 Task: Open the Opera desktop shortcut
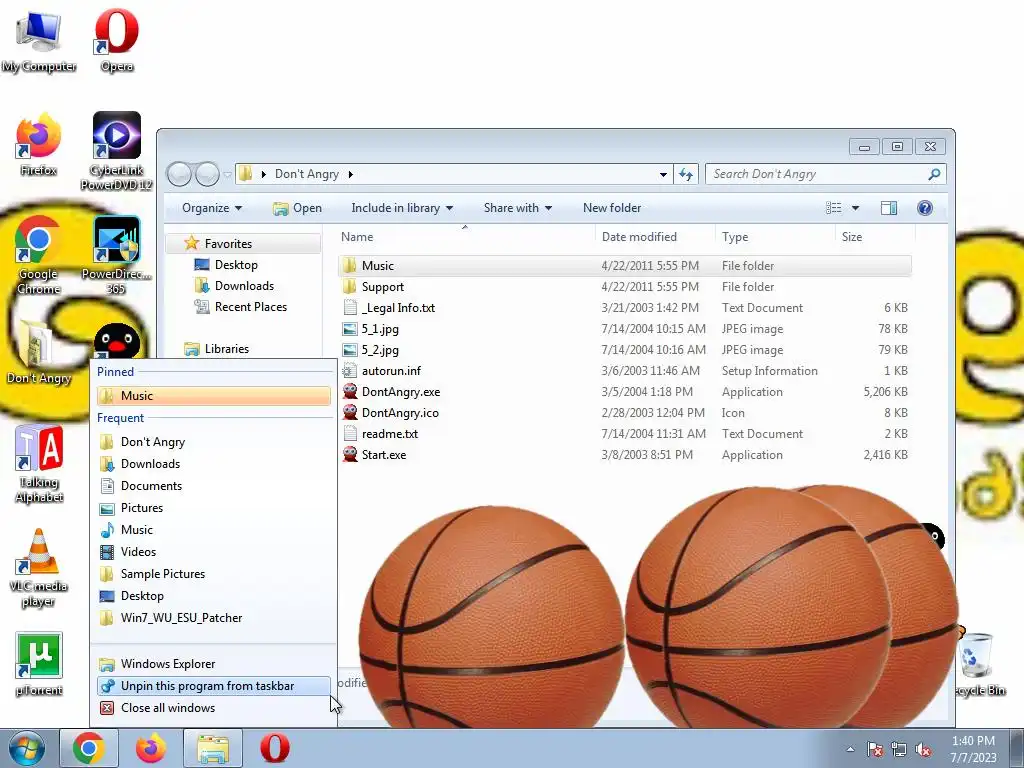click(116, 40)
